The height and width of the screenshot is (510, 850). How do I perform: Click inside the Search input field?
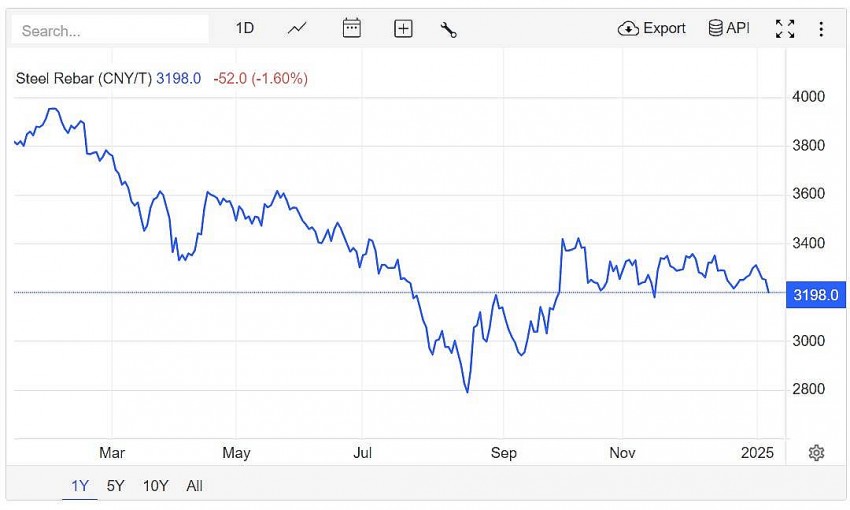pyautogui.click(x=110, y=30)
